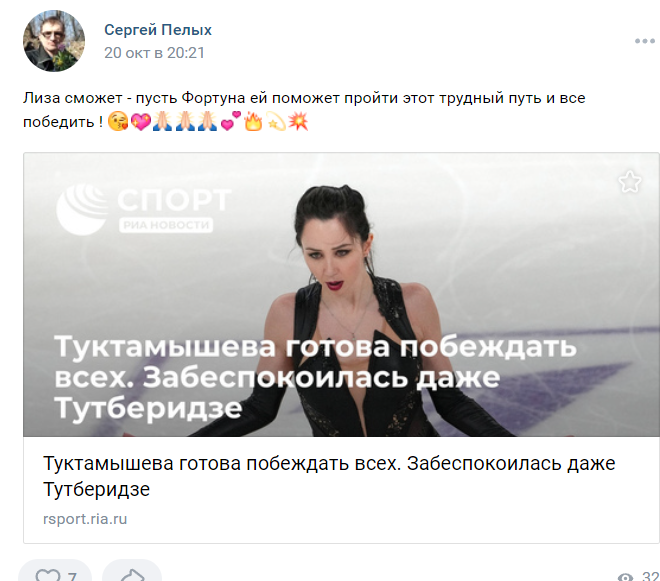Viewport: 660px width, 581px height.
Task: Open Сергей Пелых profile avatar
Action: tap(54, 41)
